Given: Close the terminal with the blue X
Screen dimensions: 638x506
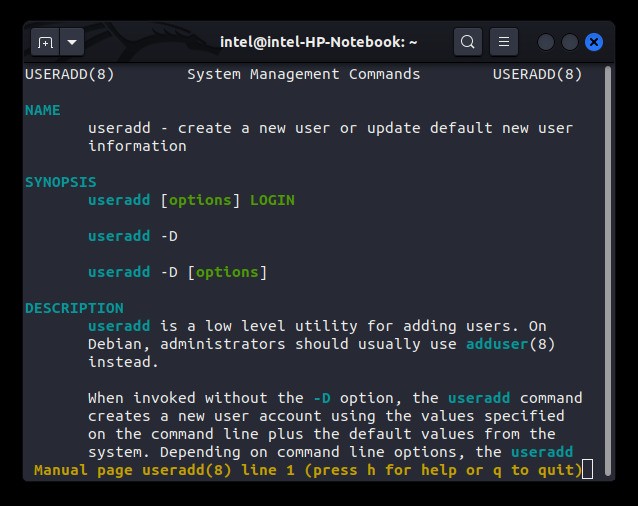Looking at the screenshot, I should point(594,42).
